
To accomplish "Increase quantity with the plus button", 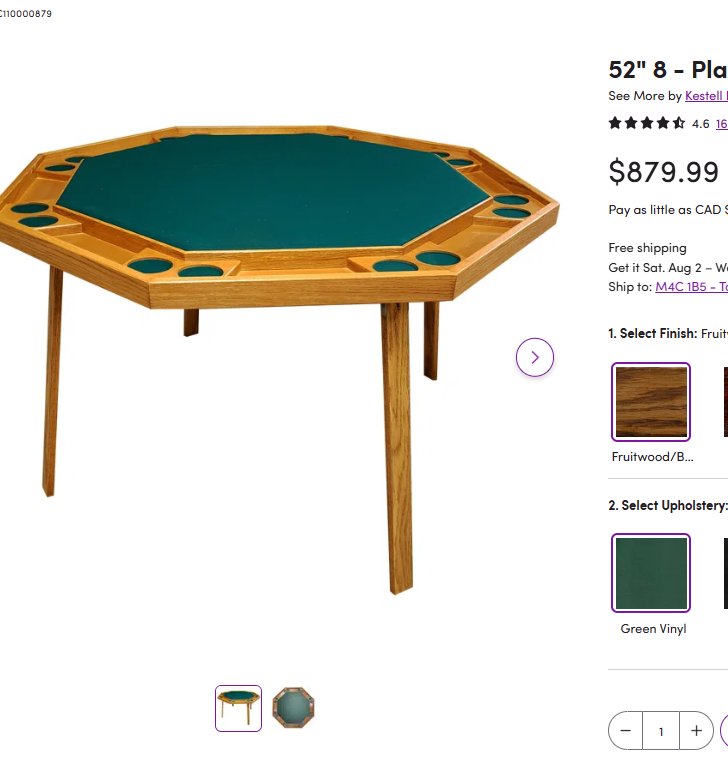I will point(696,731).
